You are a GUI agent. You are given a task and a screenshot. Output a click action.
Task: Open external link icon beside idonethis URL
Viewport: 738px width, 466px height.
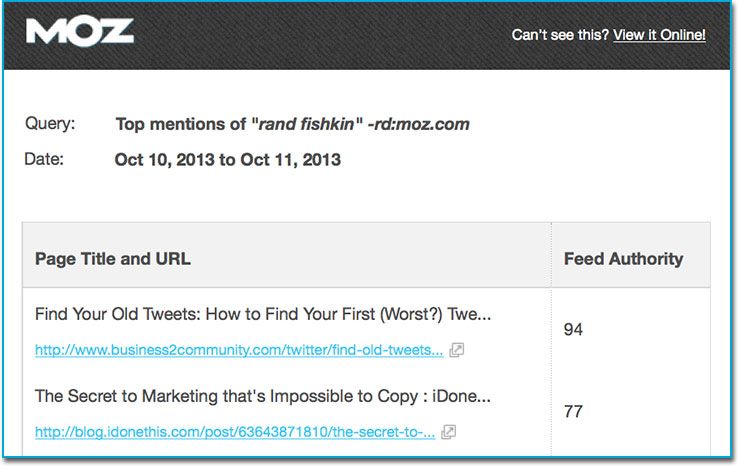tap(449, 432)
